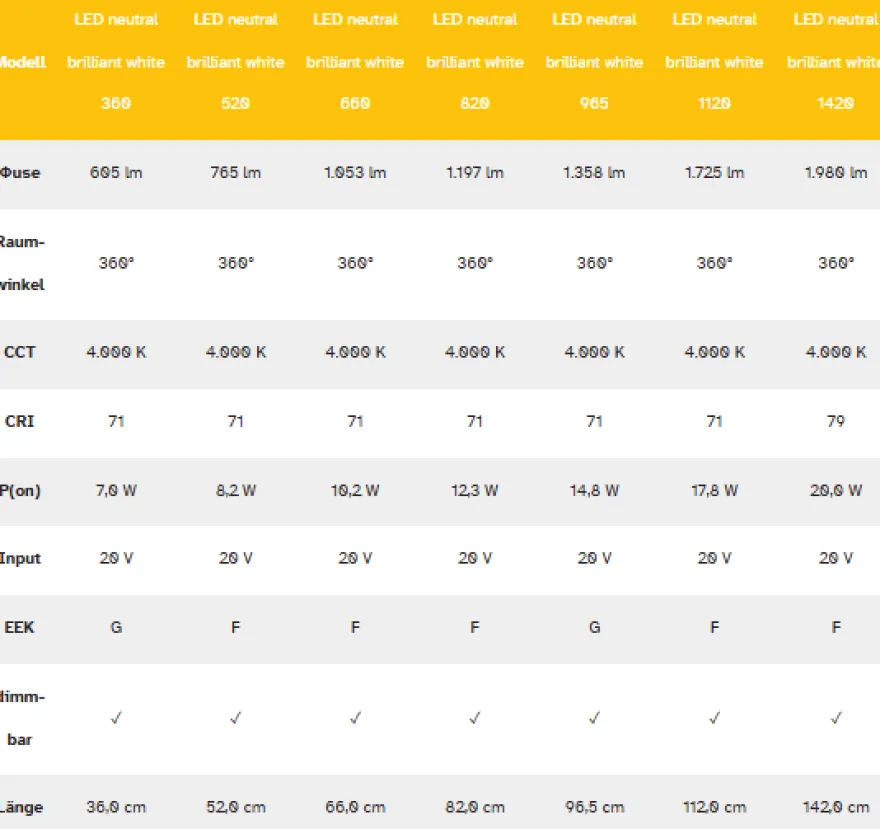Select the CRI row label

(x=20, y=422)
